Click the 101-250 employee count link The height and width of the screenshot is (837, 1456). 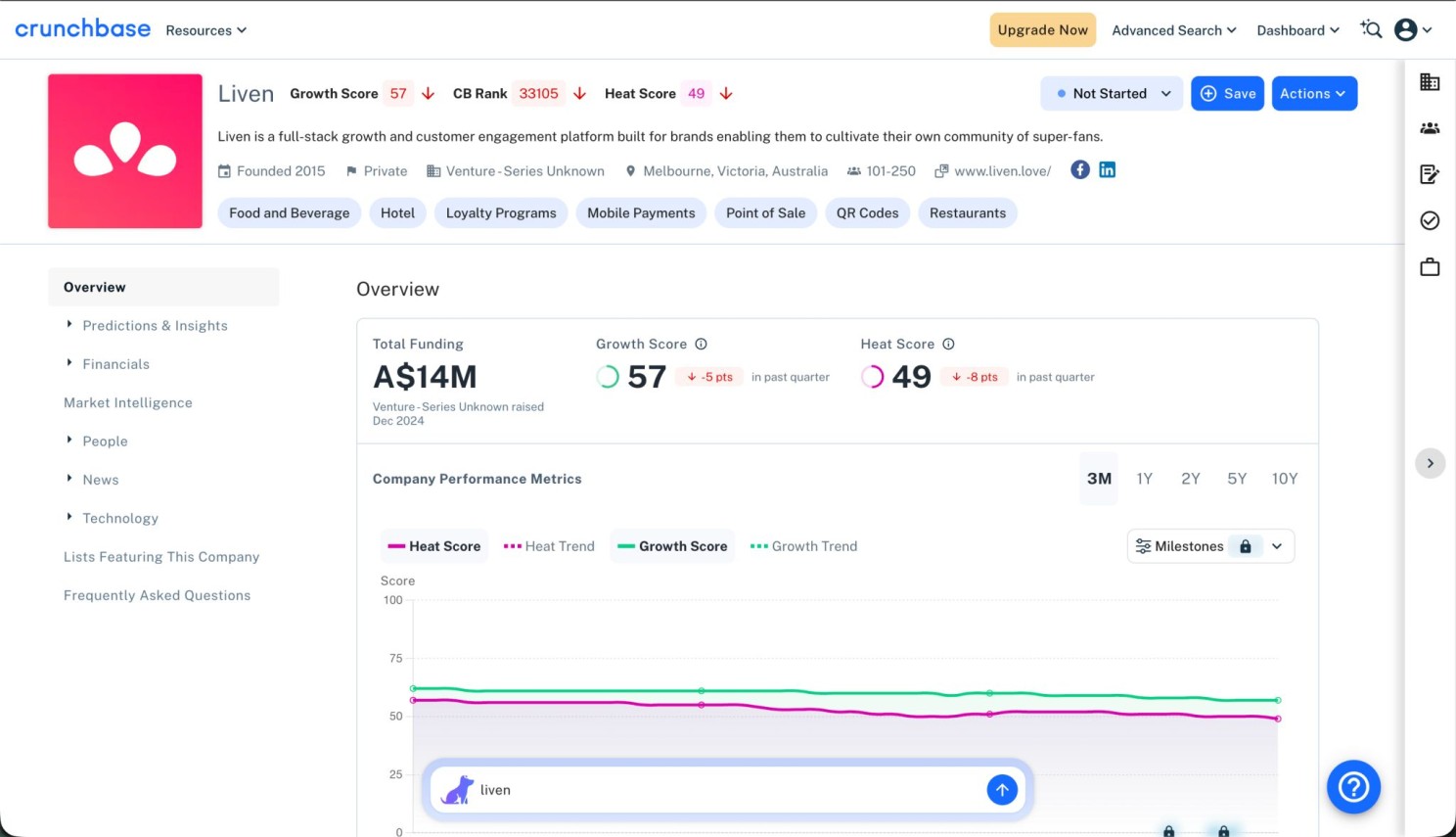pyautogui.click(x=891, y=171)
